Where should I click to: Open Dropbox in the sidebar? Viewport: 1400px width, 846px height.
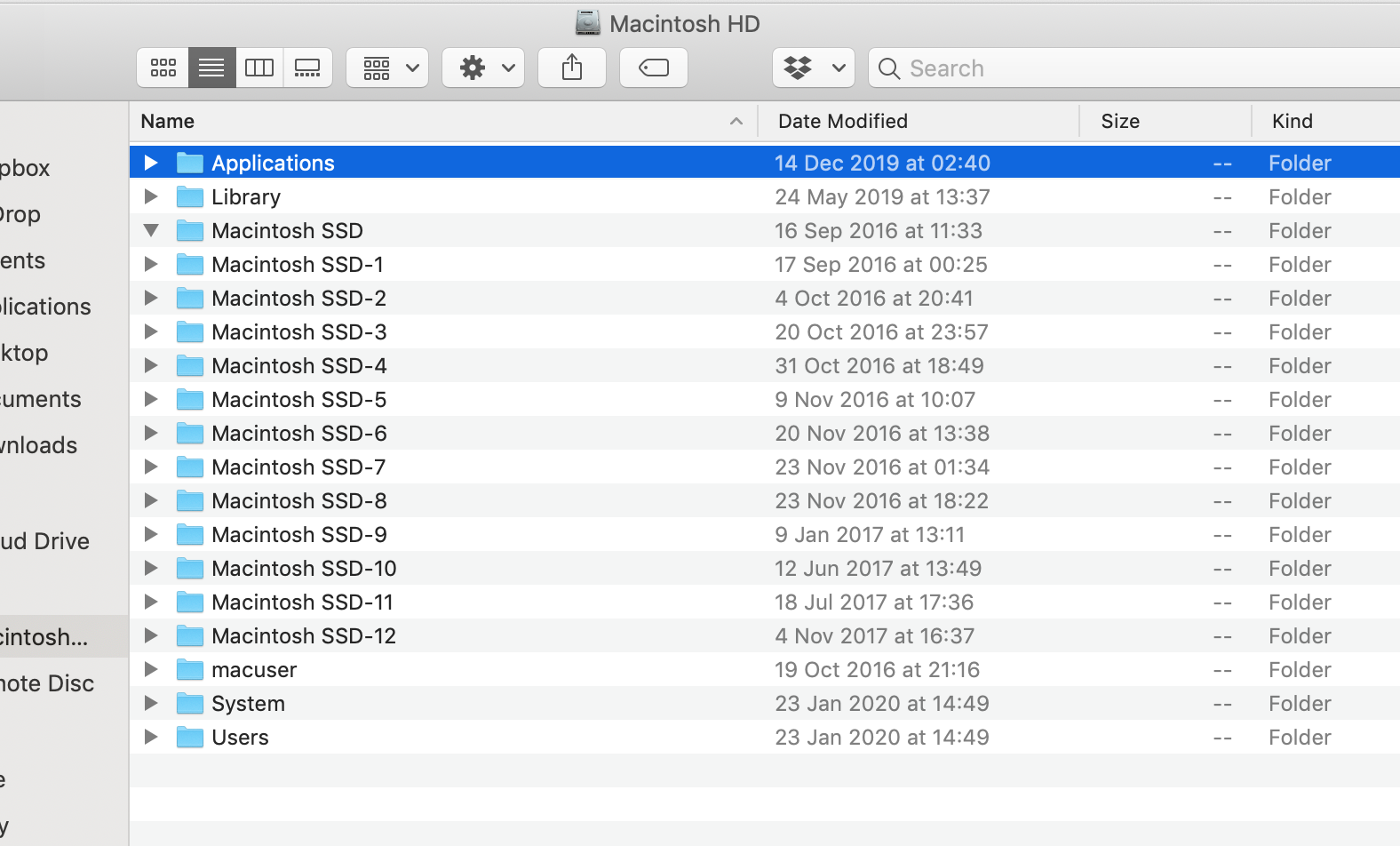[25, 168]
